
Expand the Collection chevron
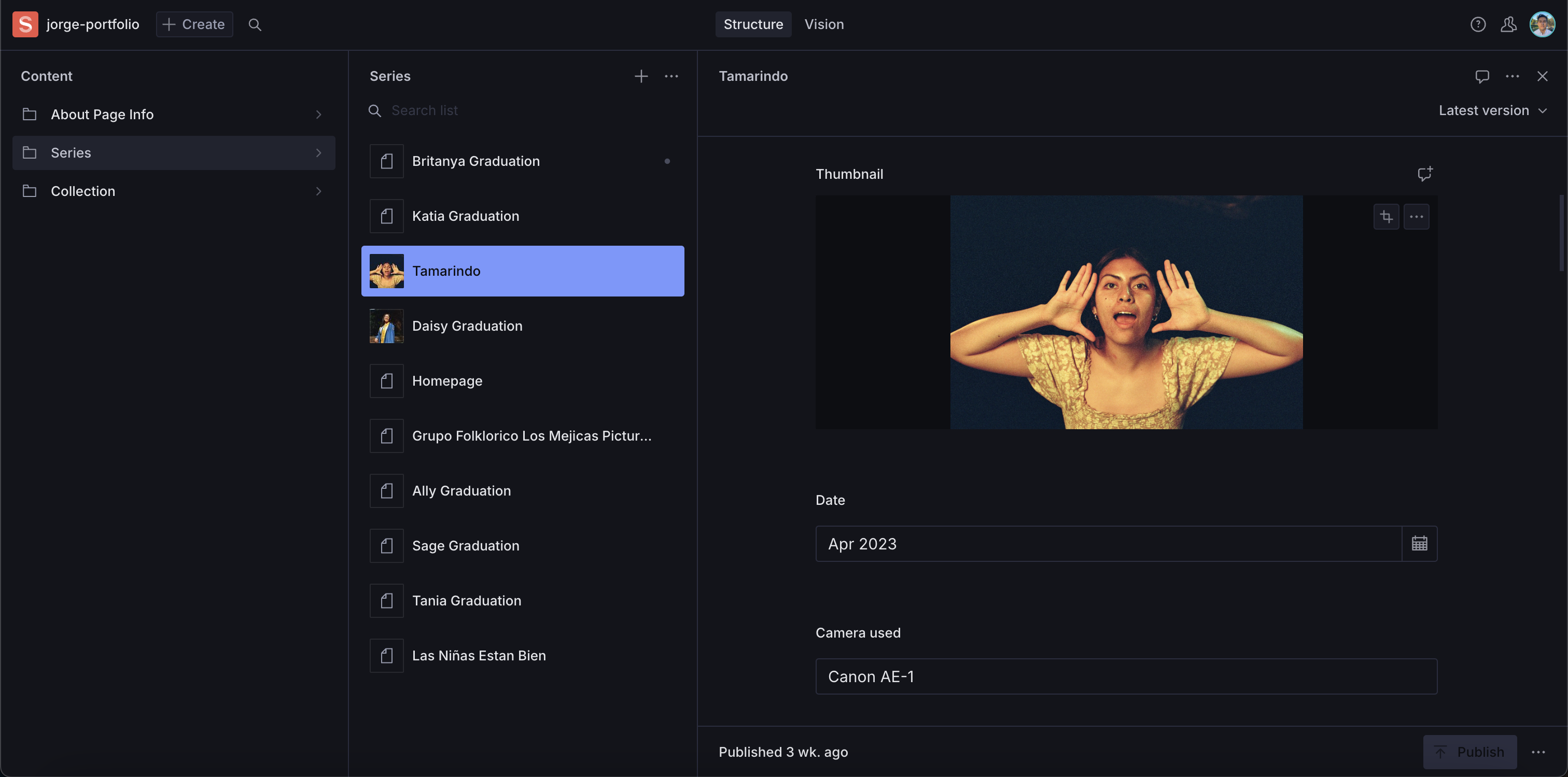click(x=318, y=191)
